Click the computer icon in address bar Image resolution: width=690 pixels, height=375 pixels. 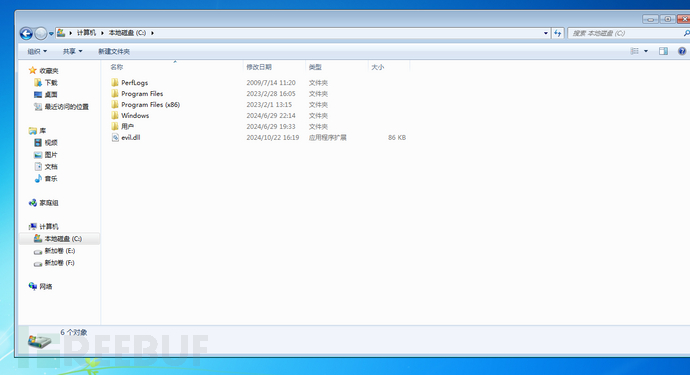(x=61, y=33)
